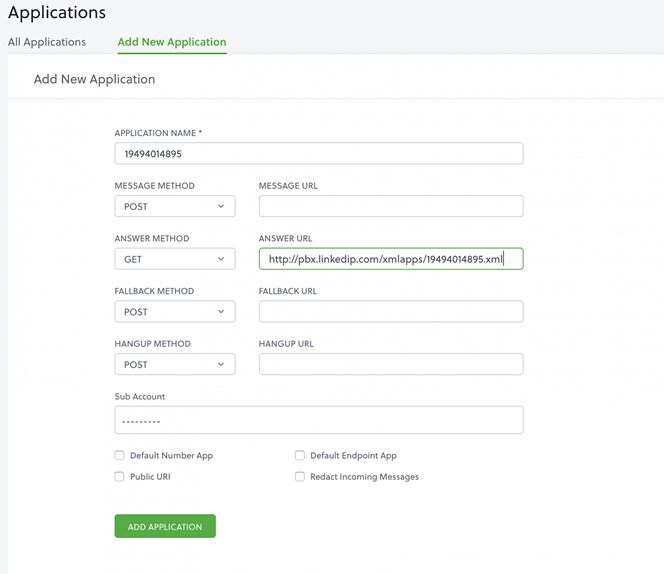Expand the Fallback Method dropdown
The height and width of the screenshot is (574, 664).
click(174, 311)
